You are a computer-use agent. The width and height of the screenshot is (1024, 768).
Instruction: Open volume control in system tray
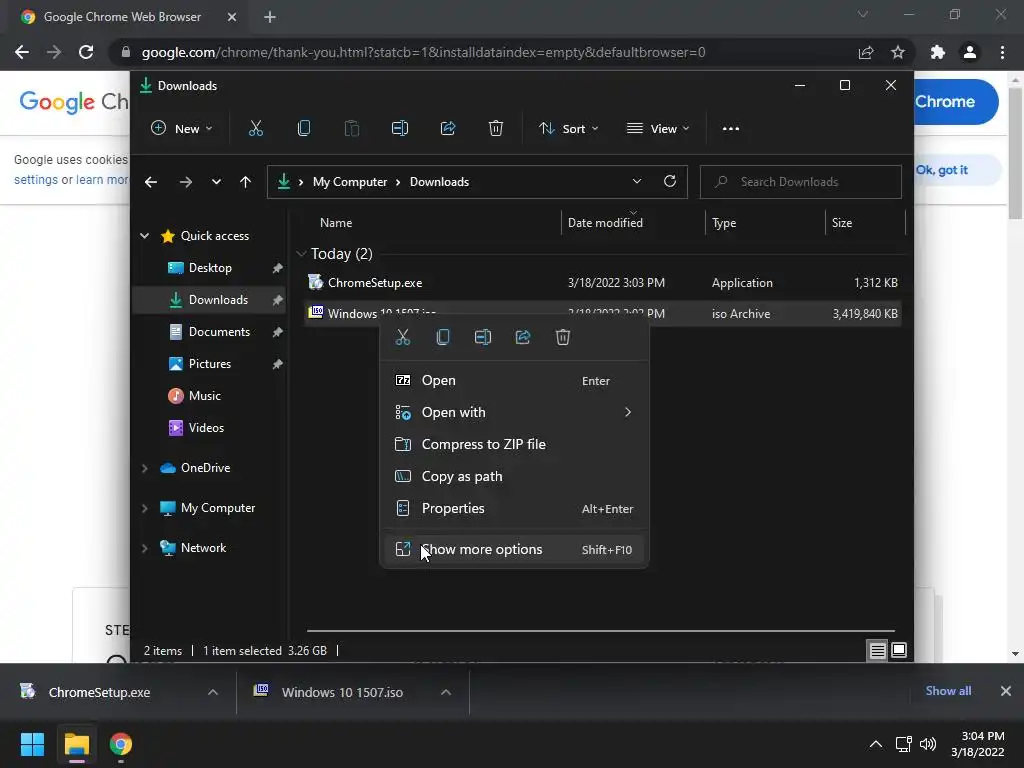coord(927,744)
